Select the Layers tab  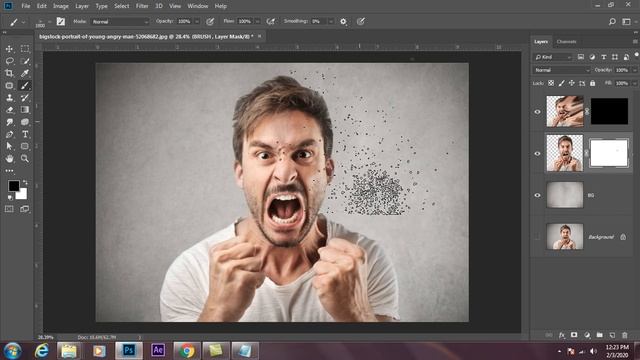tap(541, 42)
